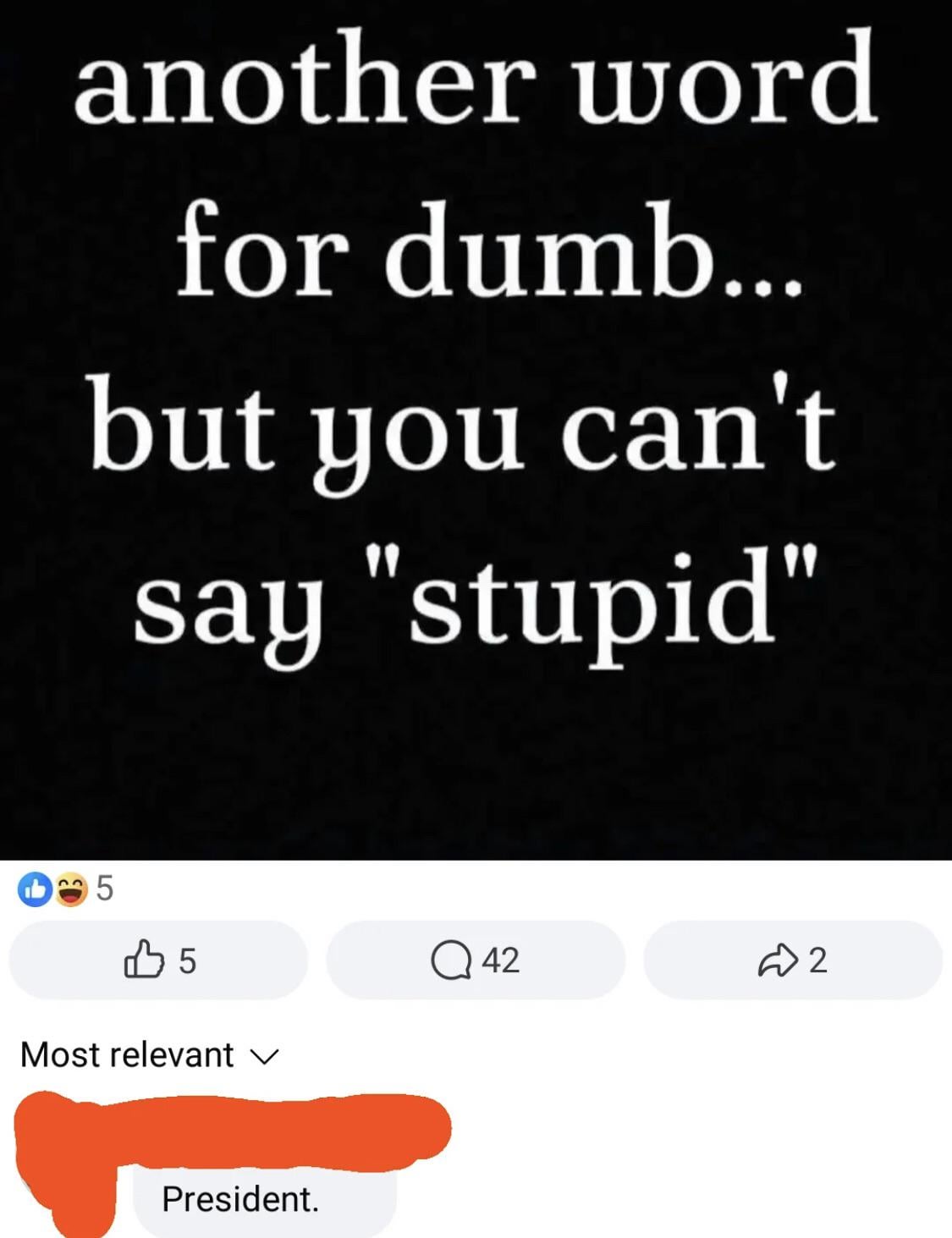Click the "5" count inside Like button

[x=187, y=961]
